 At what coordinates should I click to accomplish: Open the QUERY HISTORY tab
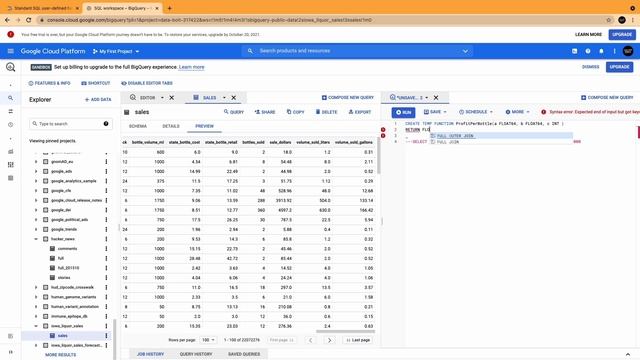196,354
